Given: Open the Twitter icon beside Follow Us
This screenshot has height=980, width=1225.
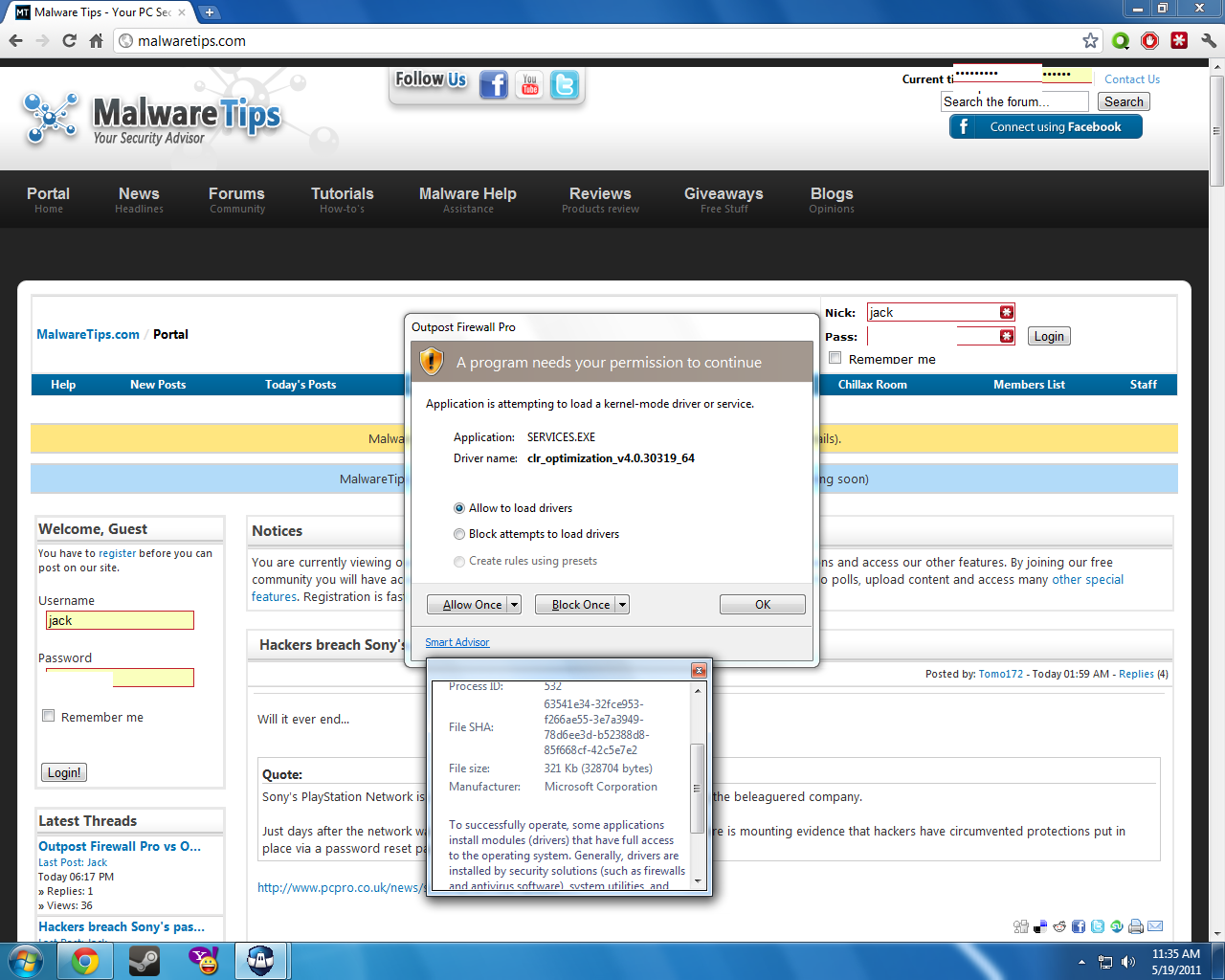Looking at the screenshot, I should point(565,85).
